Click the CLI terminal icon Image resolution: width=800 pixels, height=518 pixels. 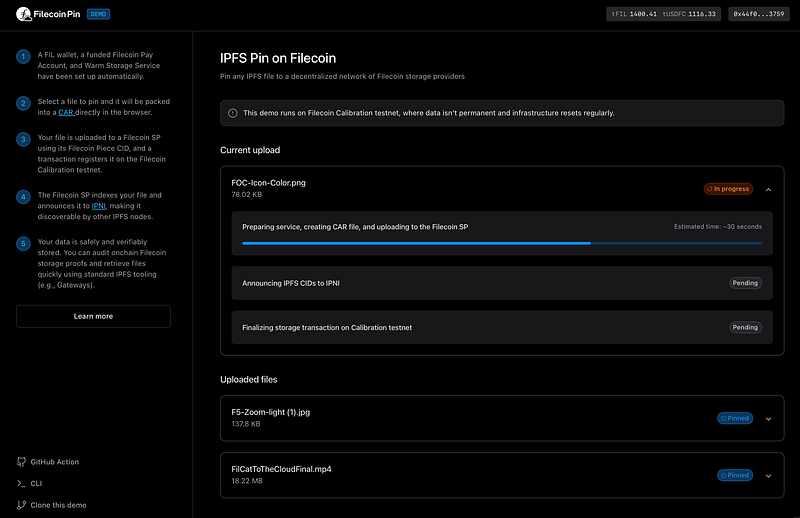tap(21, 483)
